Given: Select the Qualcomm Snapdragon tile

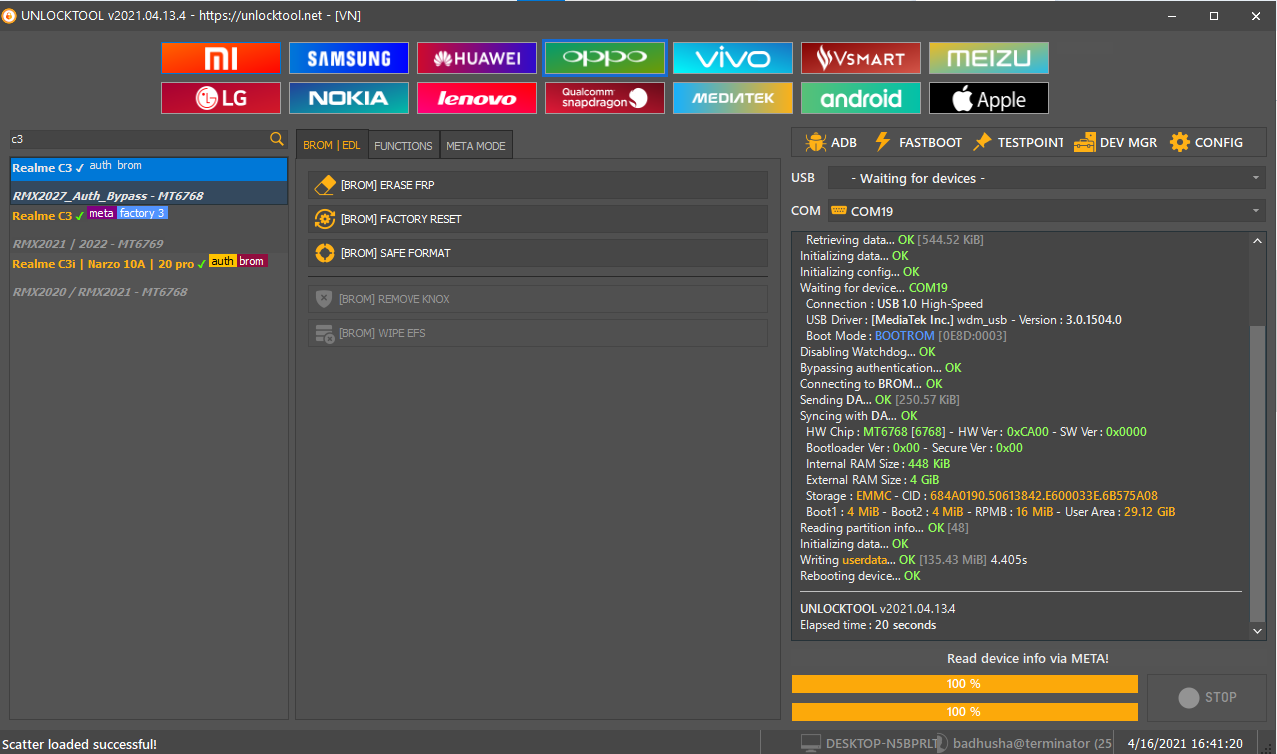Looking at the screenshot, I should pyautogui.click(x=605, y=98).
